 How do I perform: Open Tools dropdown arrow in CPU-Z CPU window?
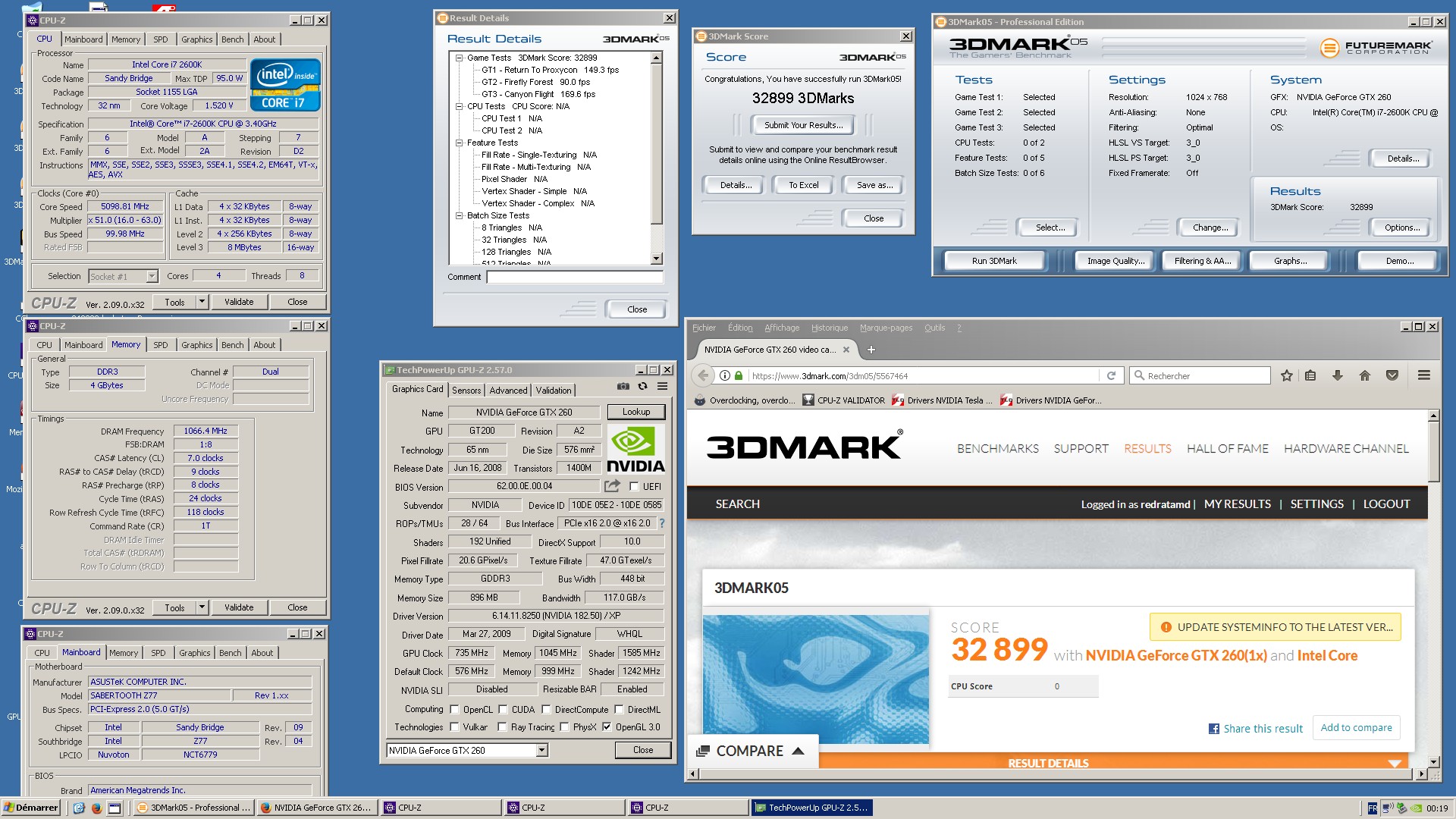coord(202,302)
